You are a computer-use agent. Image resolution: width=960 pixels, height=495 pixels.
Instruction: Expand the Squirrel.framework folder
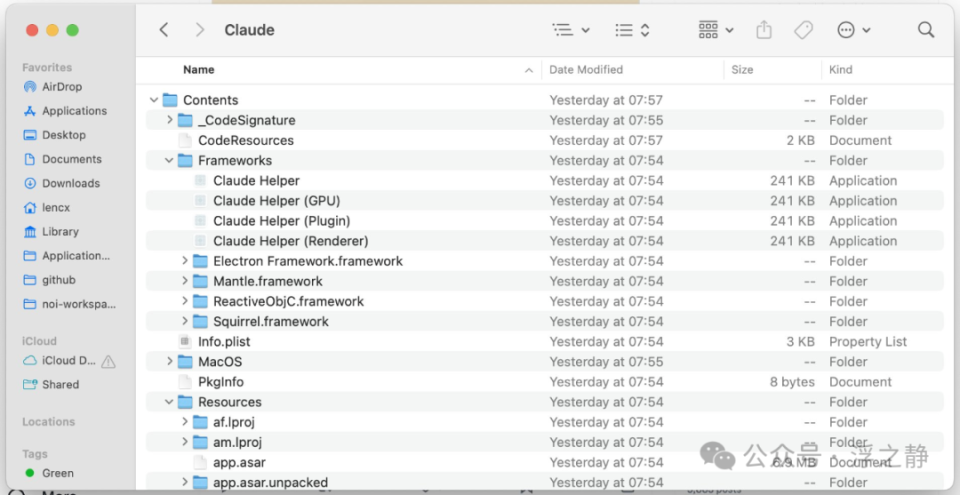coord(185,322)
